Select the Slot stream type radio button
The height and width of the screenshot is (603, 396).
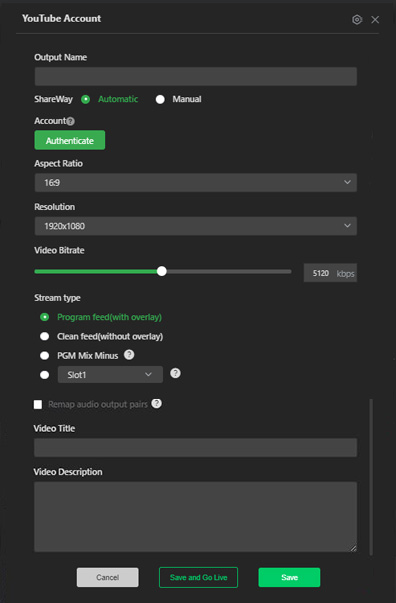(45, 375)
